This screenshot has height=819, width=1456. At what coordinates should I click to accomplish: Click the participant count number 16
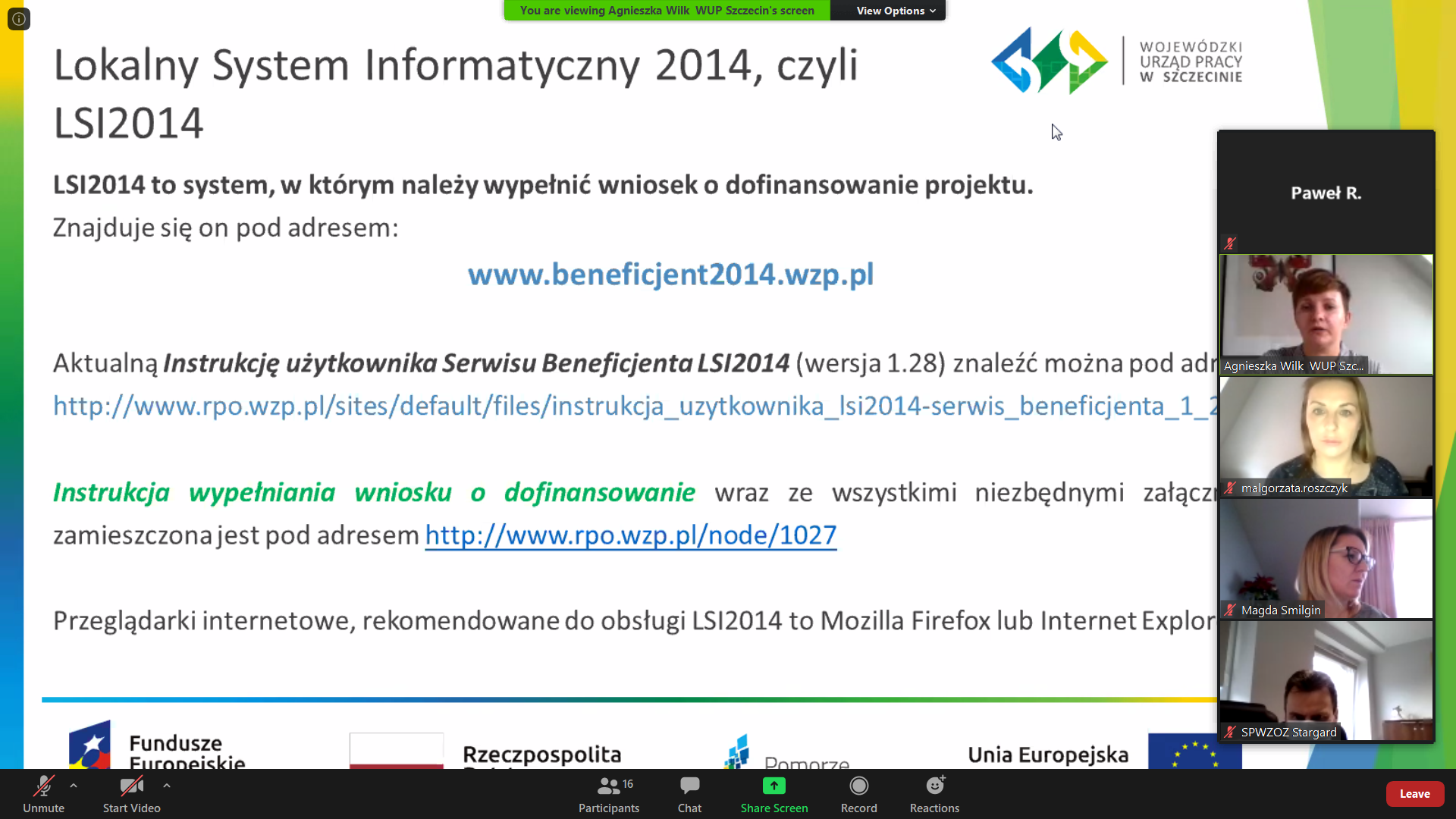pyautogui.click(x=628, y=783)
